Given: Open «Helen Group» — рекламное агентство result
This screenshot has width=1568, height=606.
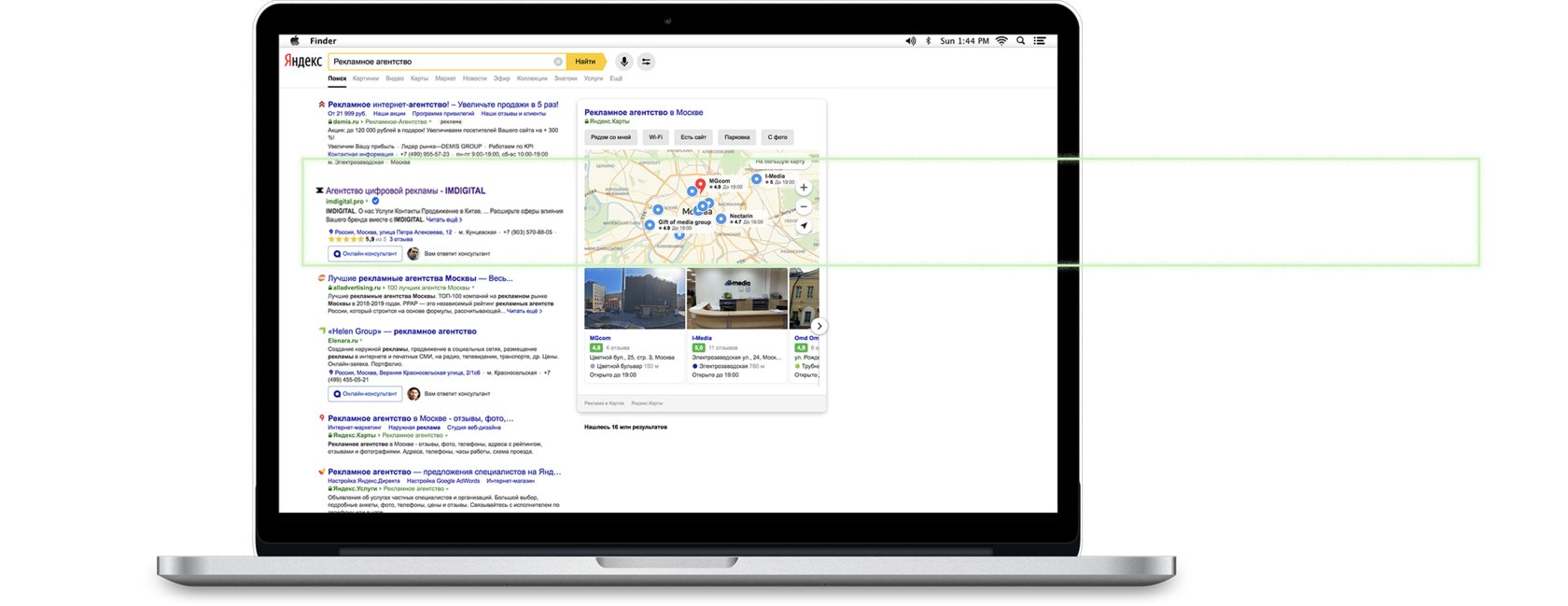Looking at the screenshot, I should [x=402, y=331].
